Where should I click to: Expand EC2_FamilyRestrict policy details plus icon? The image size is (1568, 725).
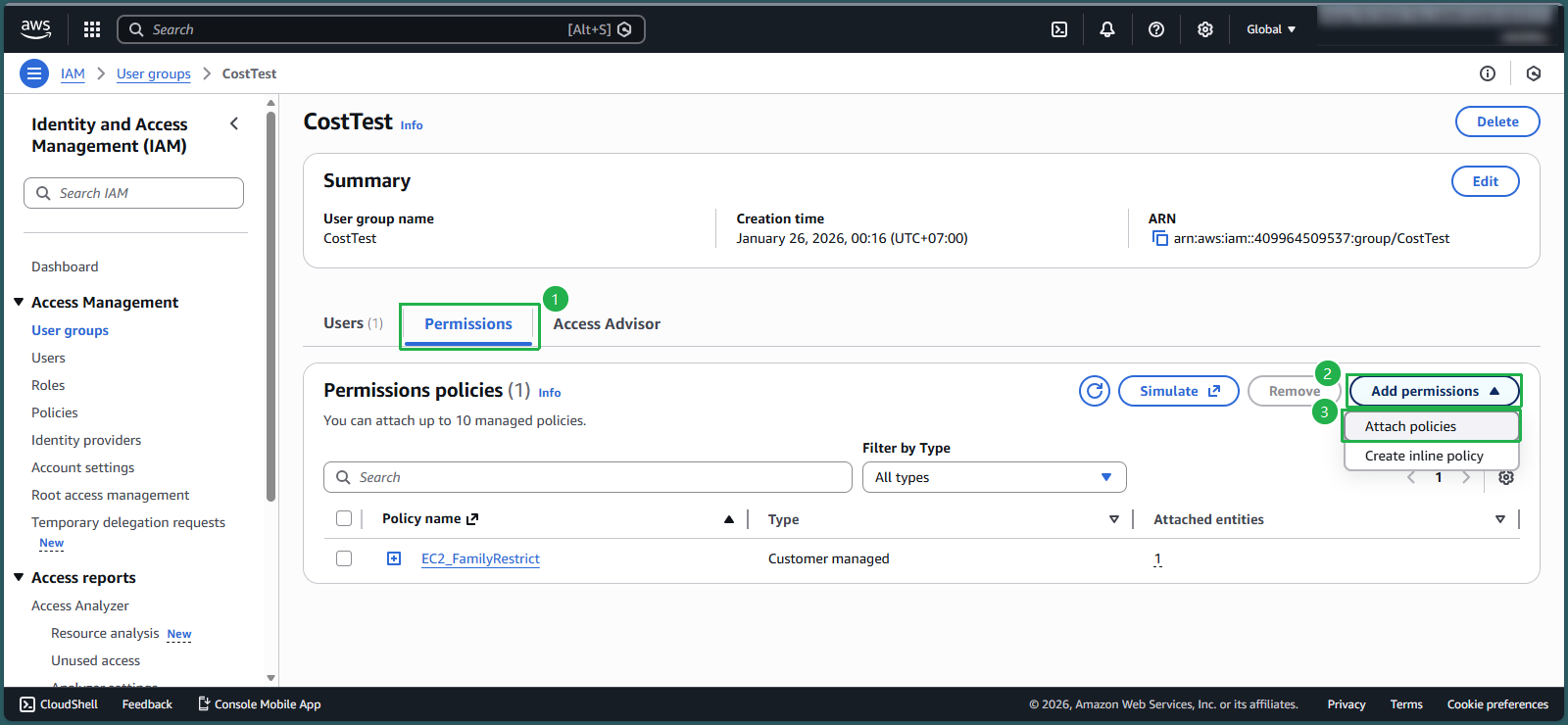394,558
